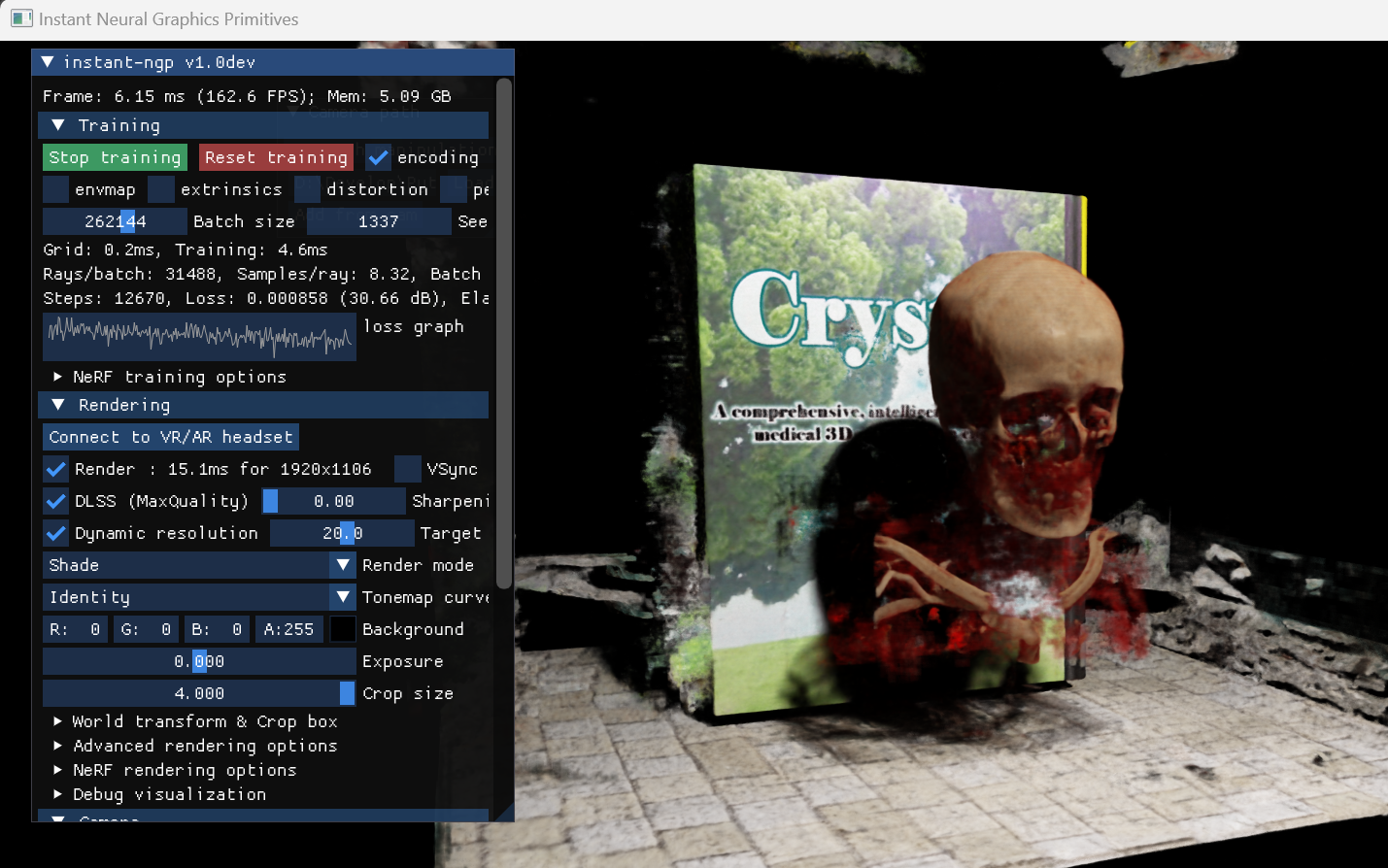Expand NeRF training options
1388x868 pixels.
58,377
